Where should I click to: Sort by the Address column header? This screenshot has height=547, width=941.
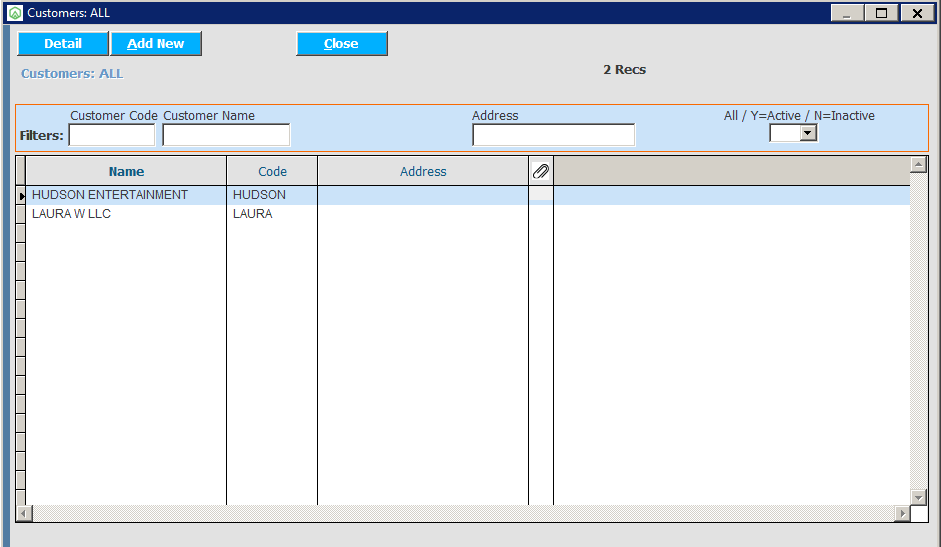423,171
